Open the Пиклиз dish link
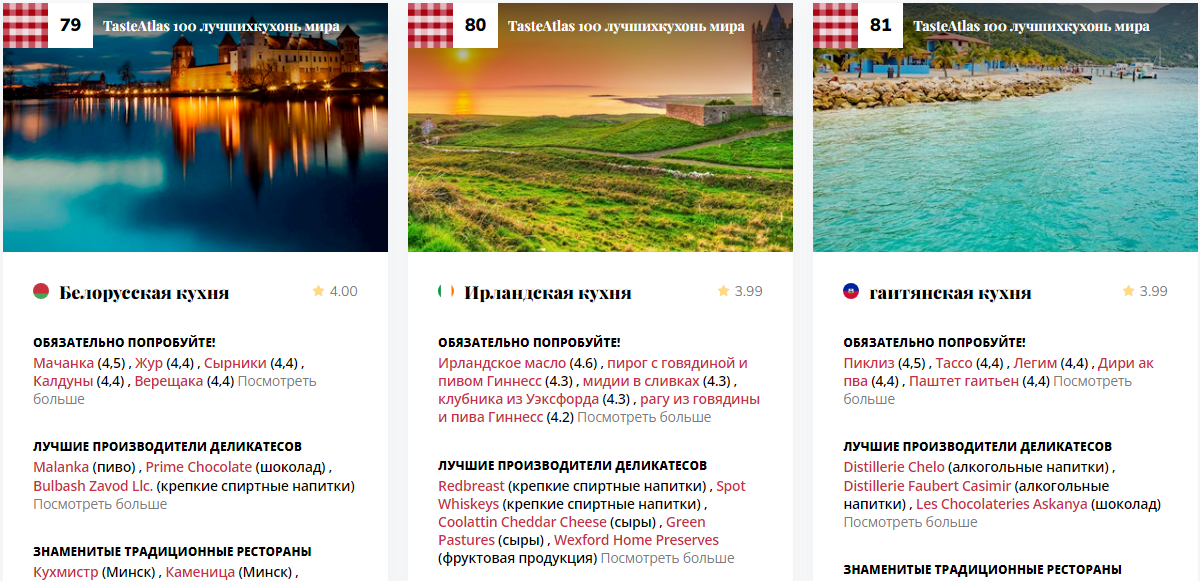Viewport: 1200px width, 581px height. point(870,363)
